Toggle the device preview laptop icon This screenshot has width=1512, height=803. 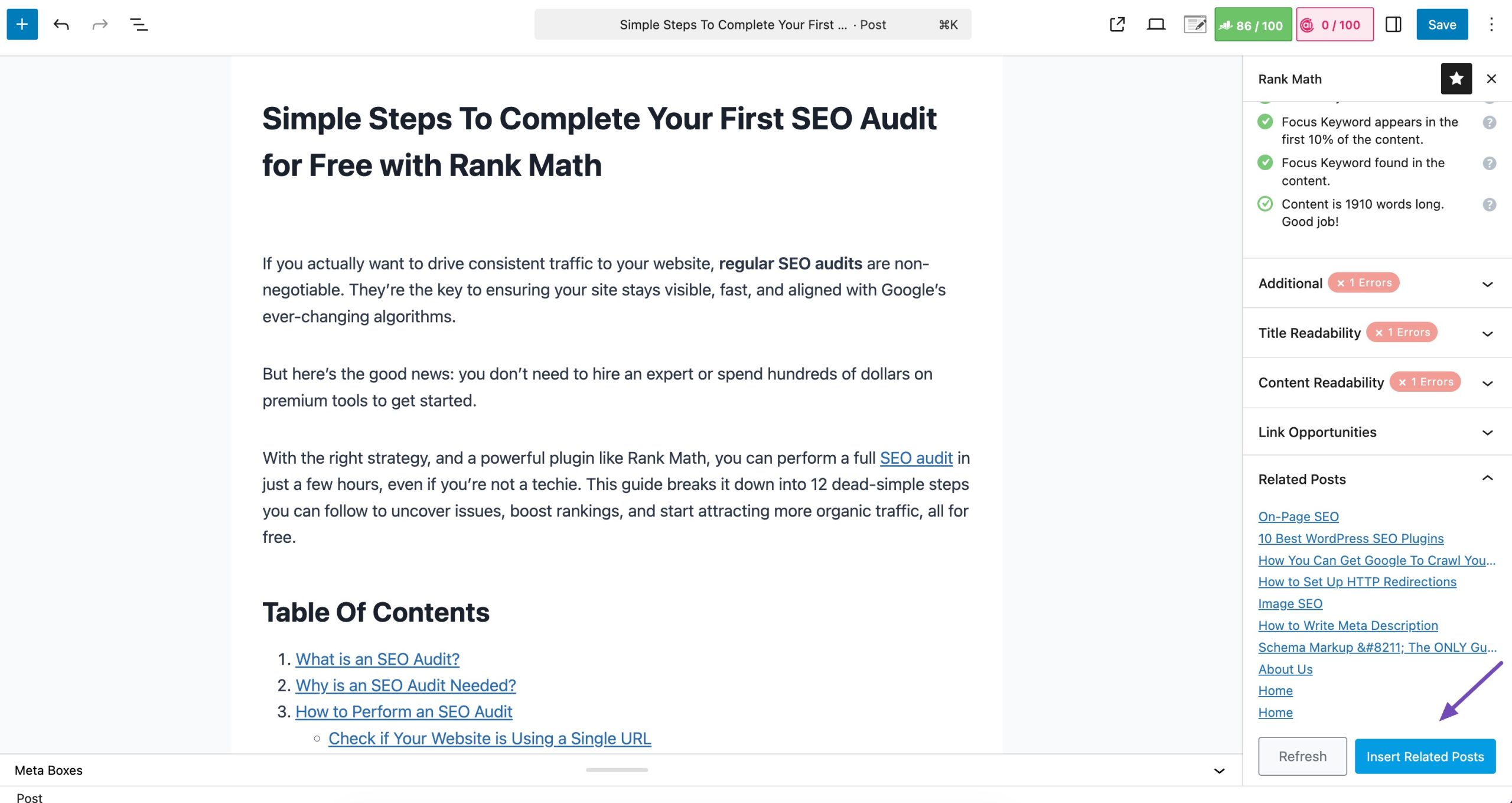click(1155, 24)
